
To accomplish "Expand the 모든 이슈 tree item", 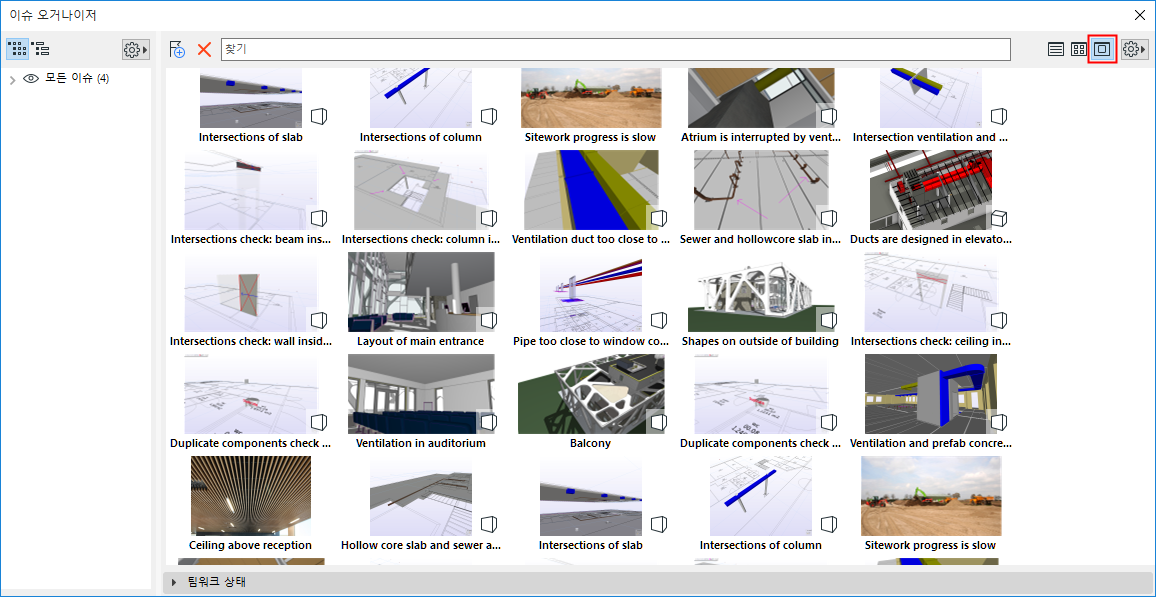I will (13, 79).
